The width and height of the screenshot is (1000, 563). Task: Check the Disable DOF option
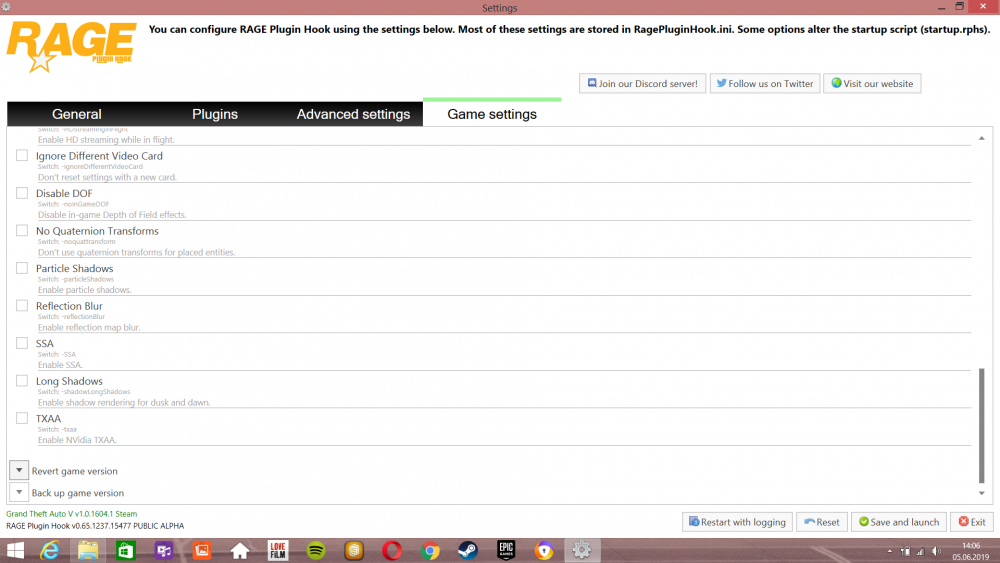[x=22, y=193]
